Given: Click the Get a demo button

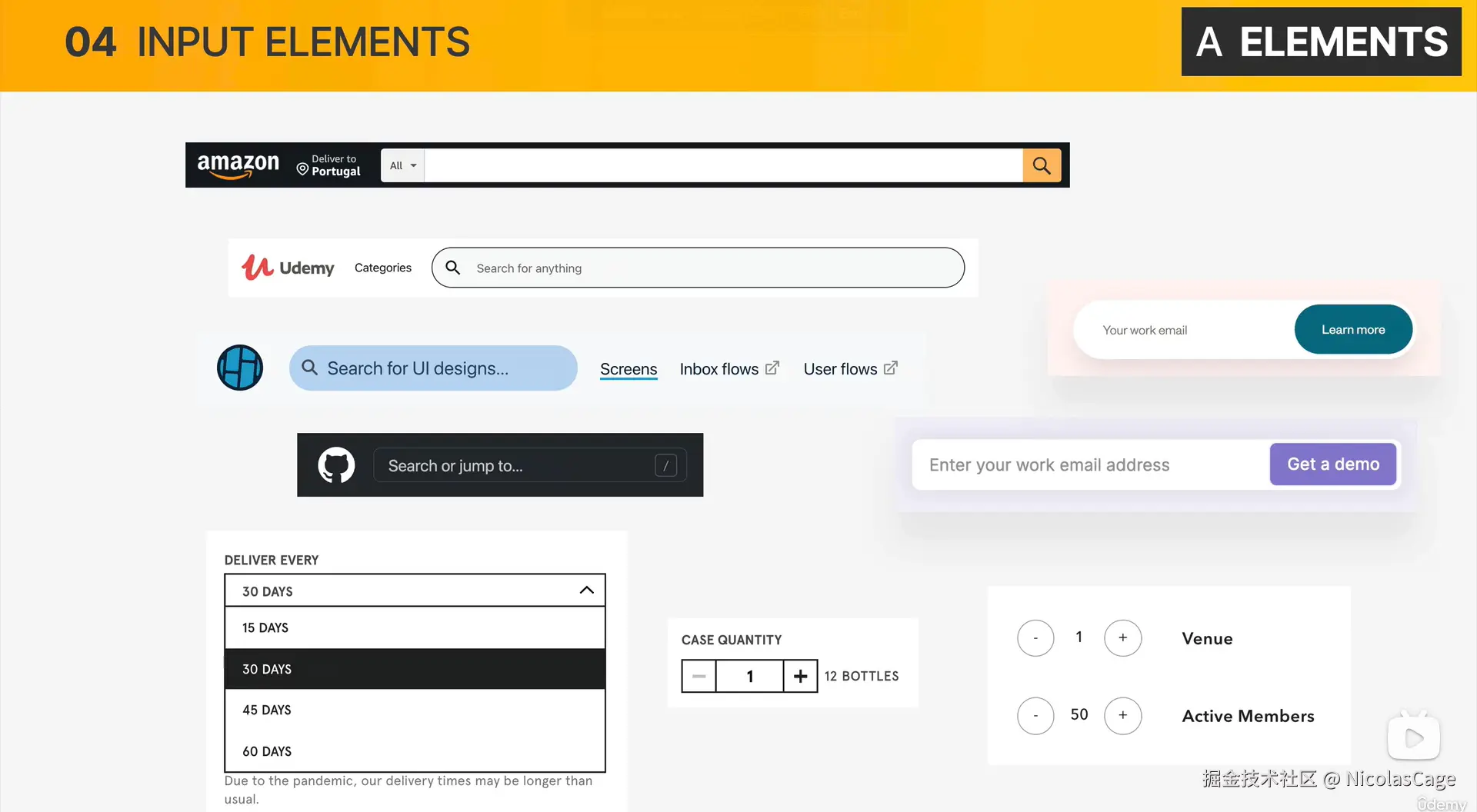Looking at the screenshot, I should [x=1333, y=464].
